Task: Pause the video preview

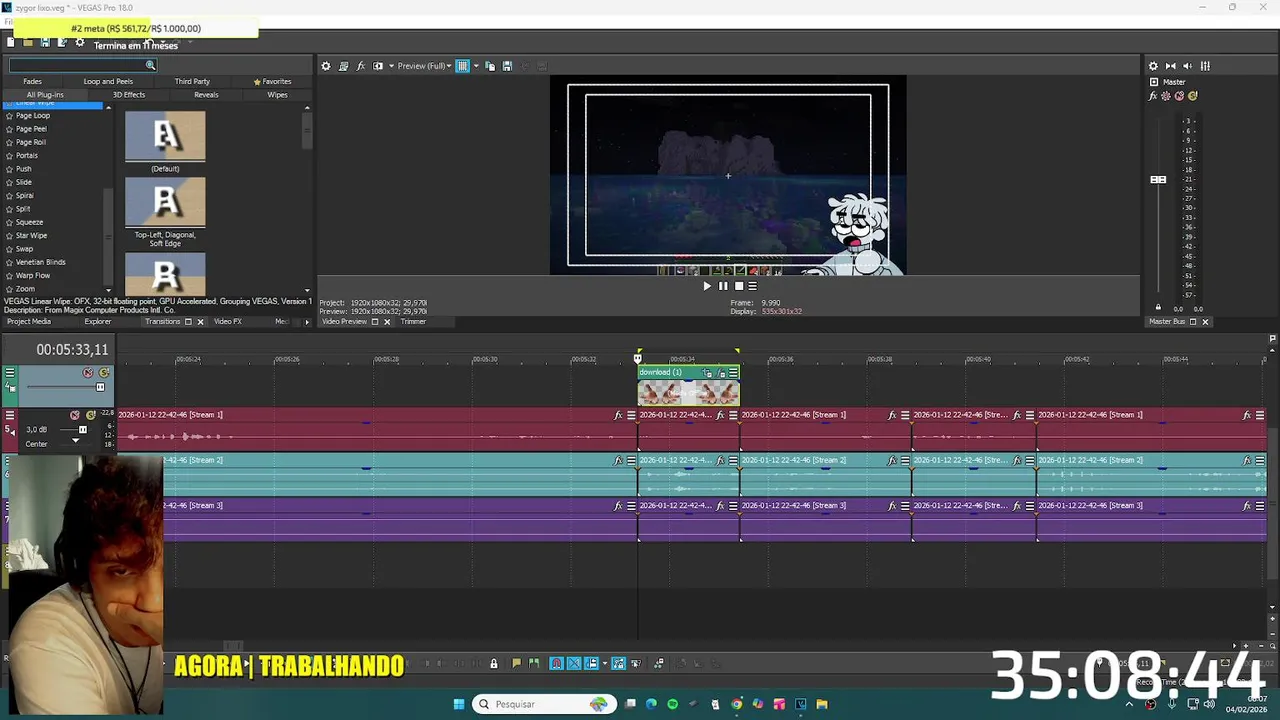Action: pos(723,286)
